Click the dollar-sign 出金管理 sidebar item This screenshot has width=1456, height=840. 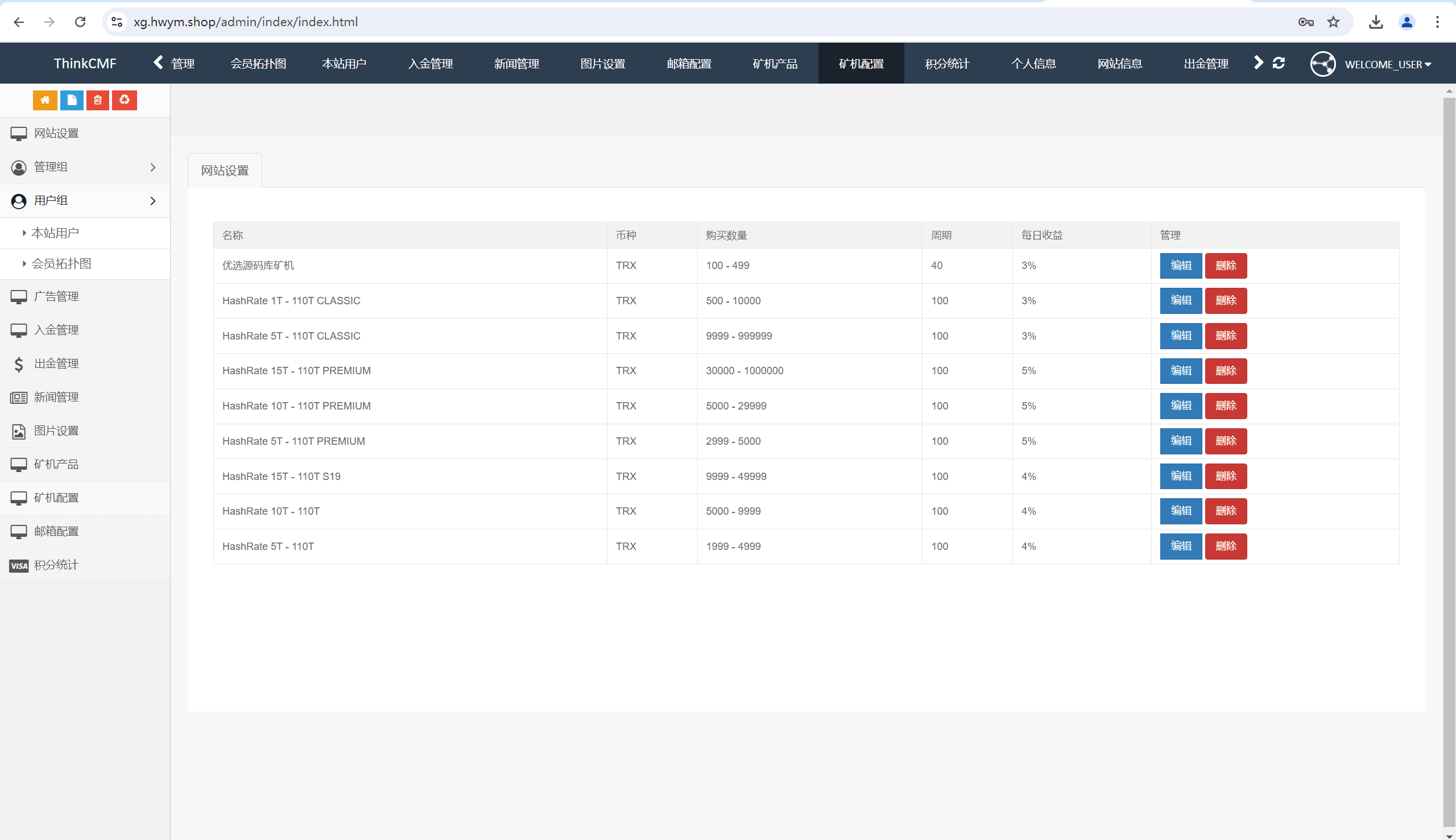(x=56, y=363)
